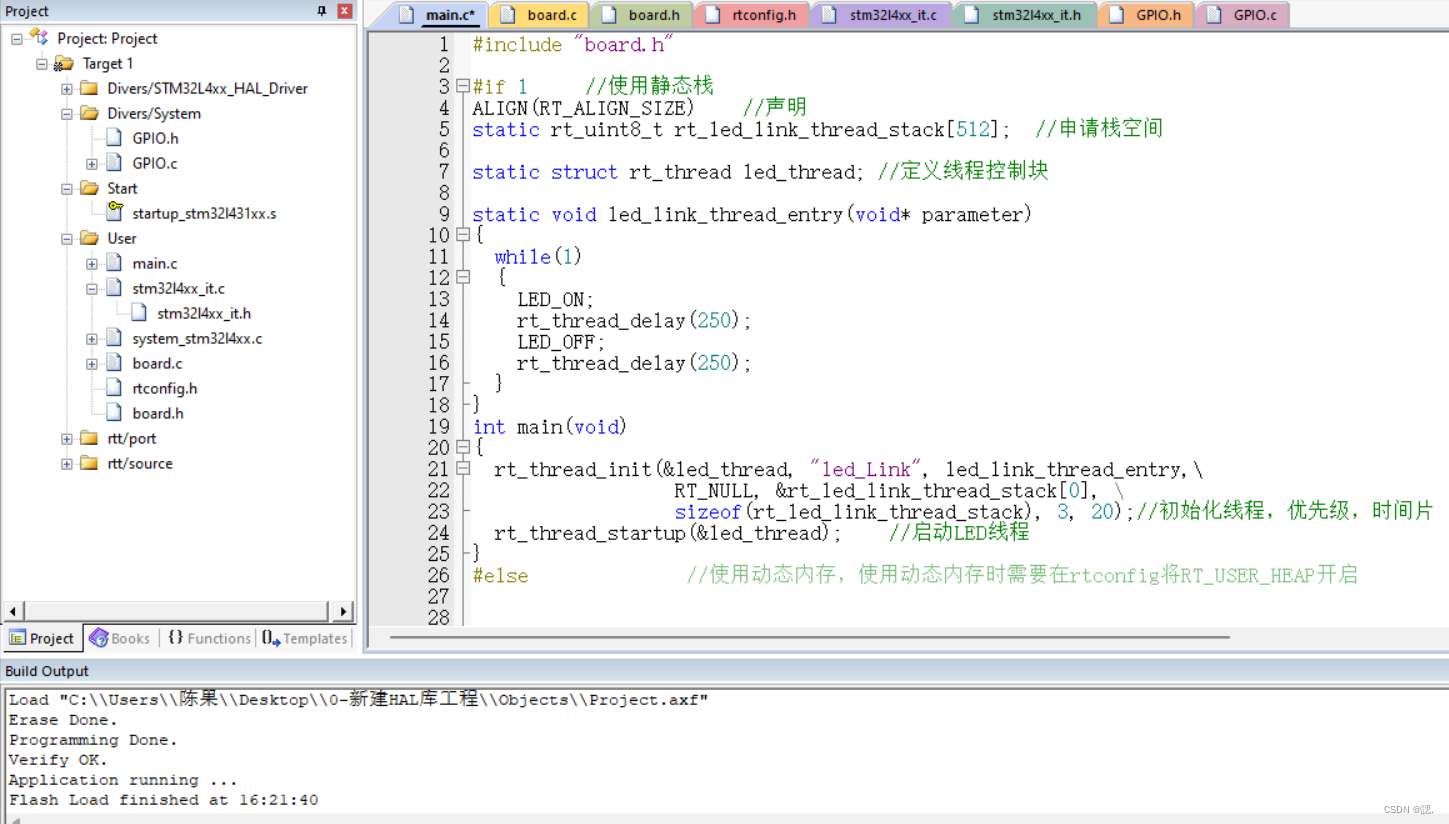Viewport: 1449px width, 824px height.
Task: Expand the rtt/port folder
Action: pos(66,438)
